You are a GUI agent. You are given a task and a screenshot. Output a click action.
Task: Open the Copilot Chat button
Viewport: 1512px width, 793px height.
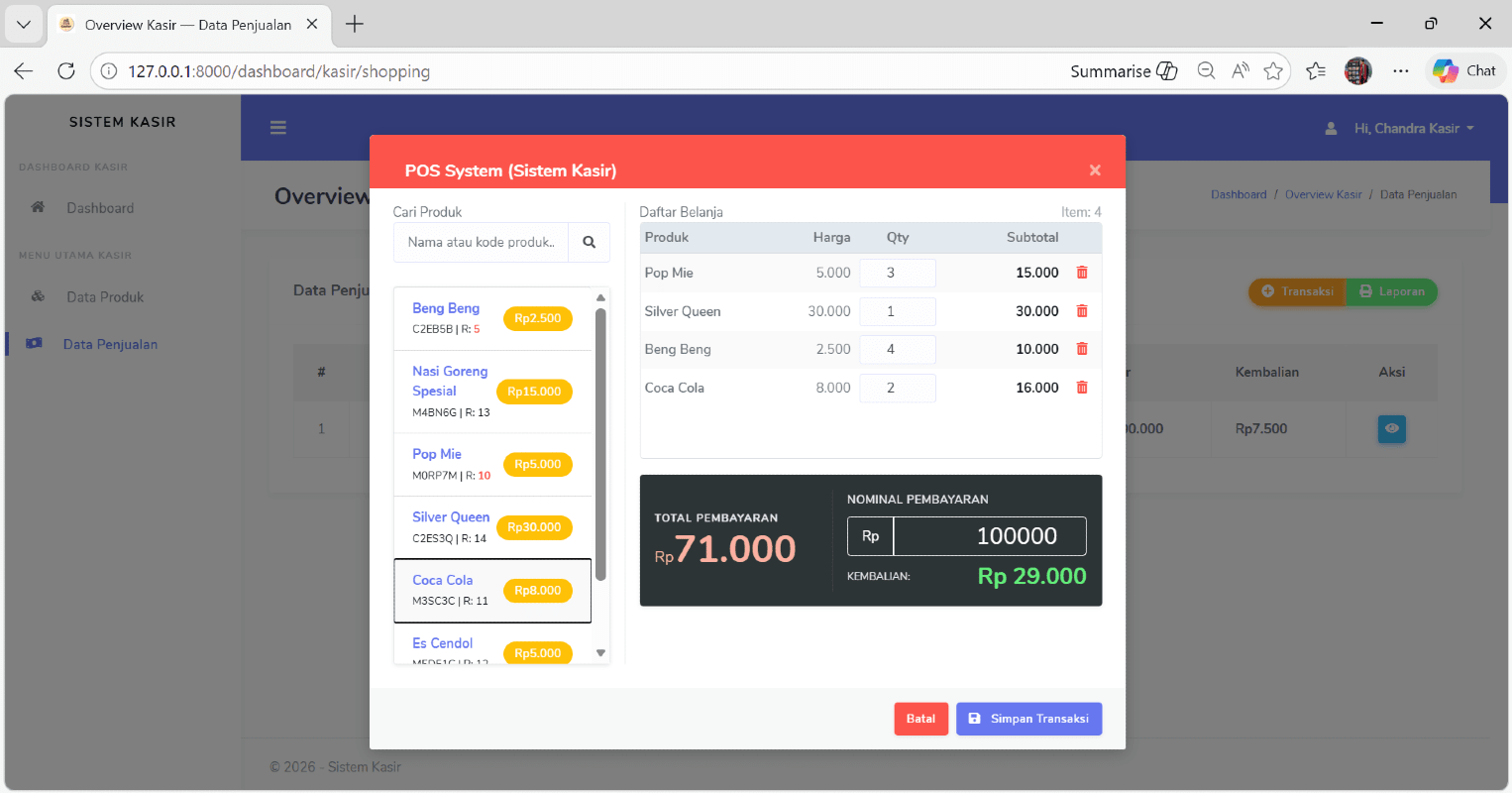[1464, 71]
